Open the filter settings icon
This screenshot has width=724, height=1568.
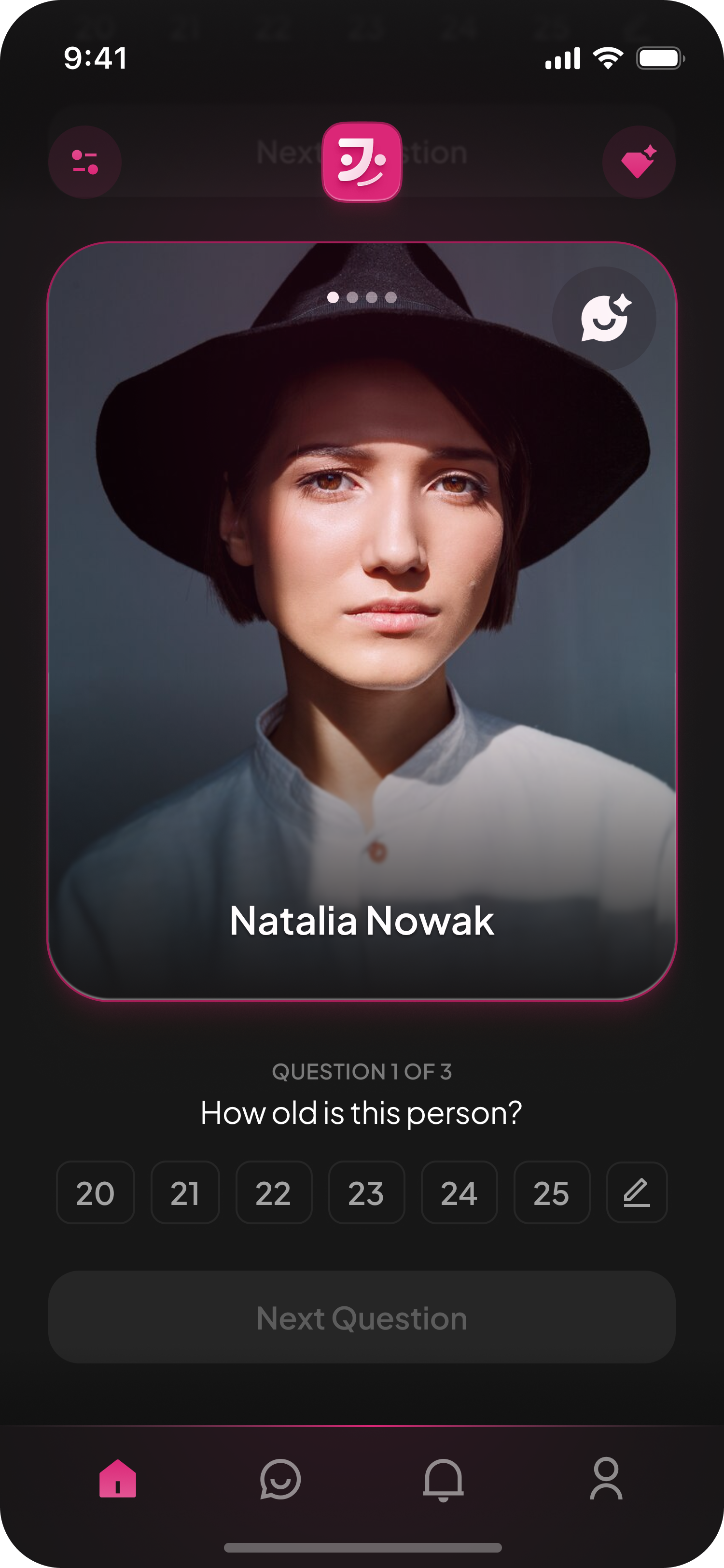point(84,162)
